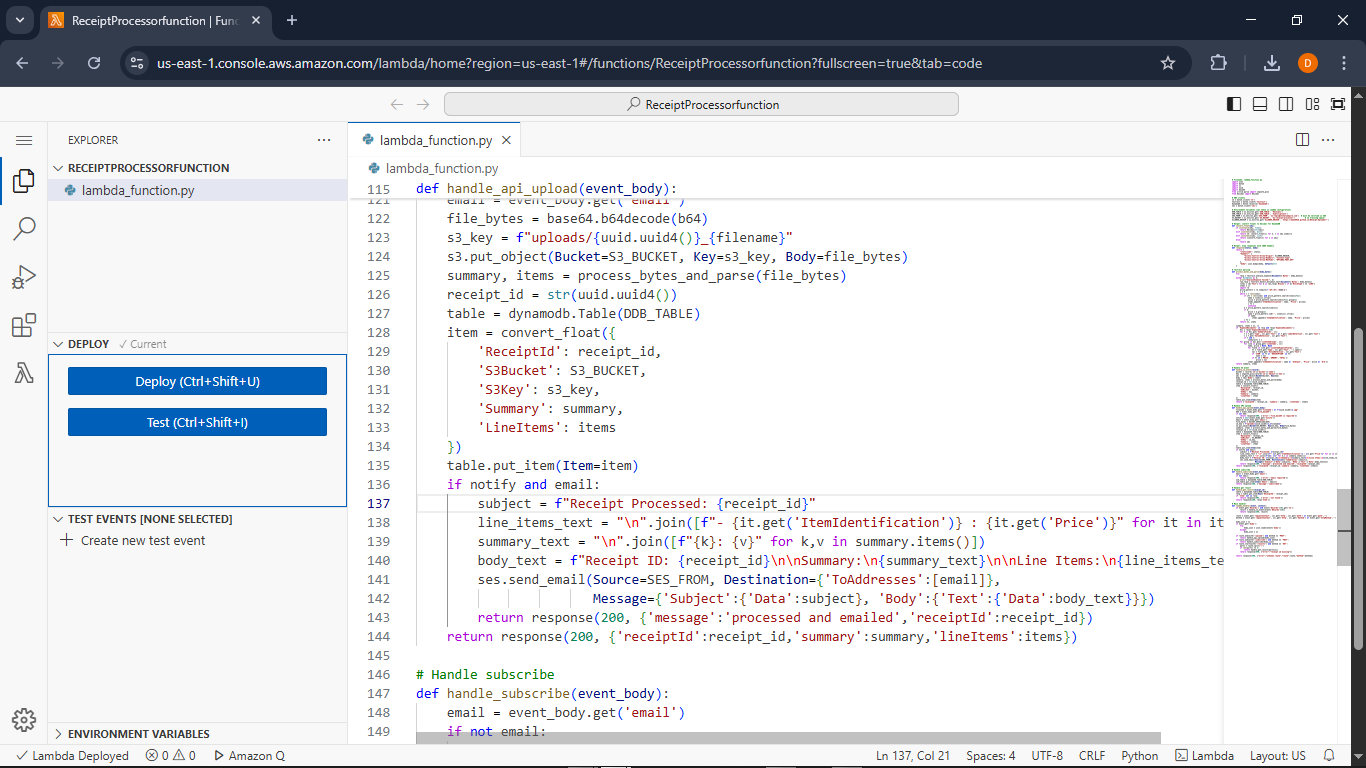Toggle the bottom panel visibility
Viewport: 1366px width, 768px height.
(1259, 103)
